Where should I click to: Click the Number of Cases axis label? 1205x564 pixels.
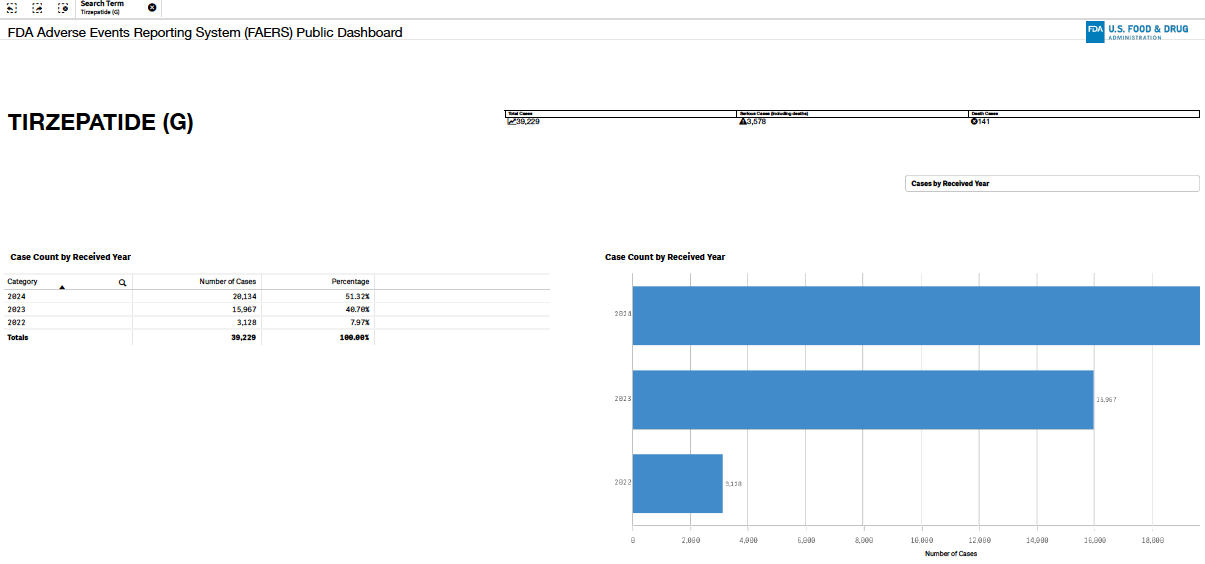click(951, 553)
